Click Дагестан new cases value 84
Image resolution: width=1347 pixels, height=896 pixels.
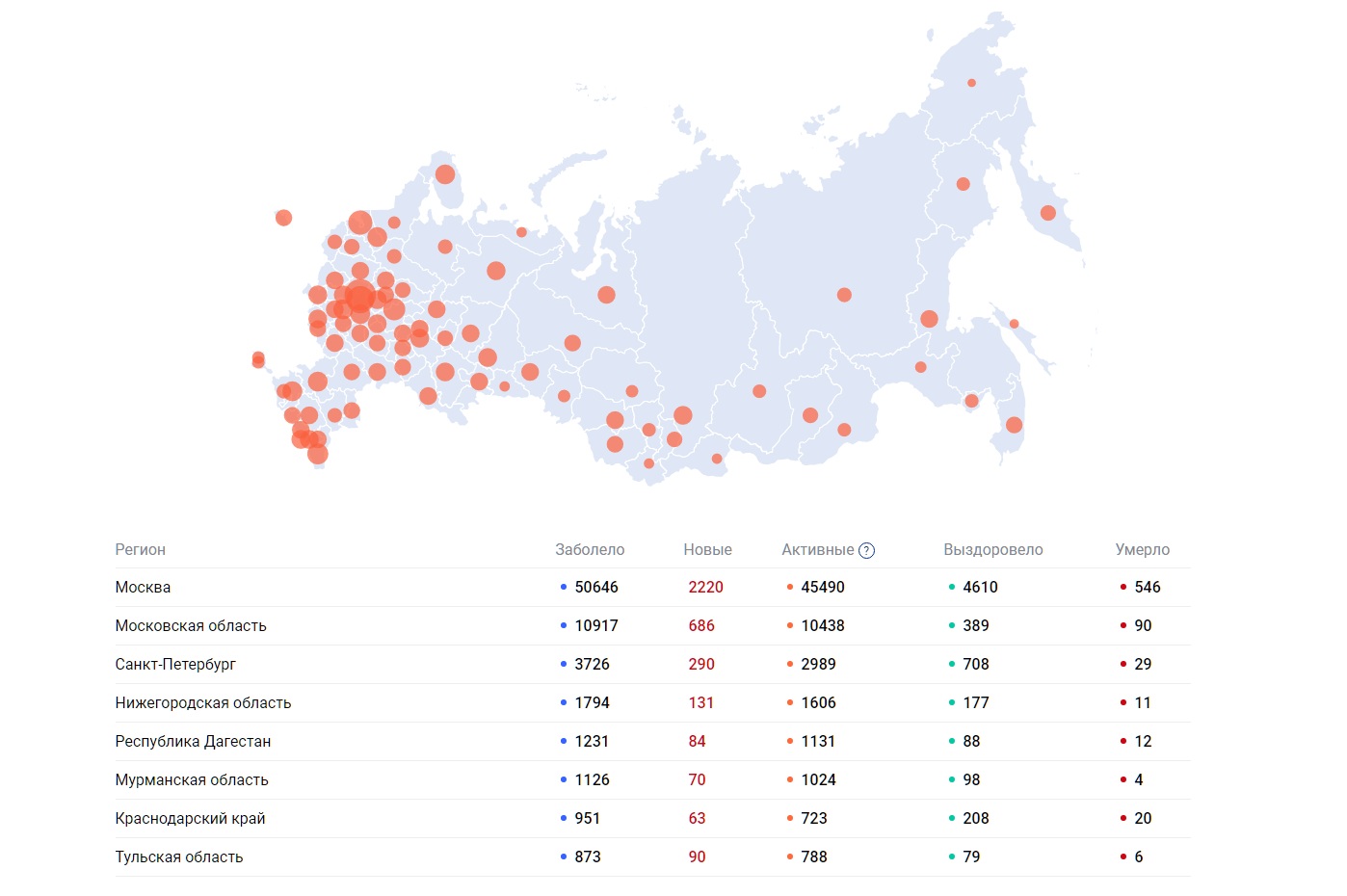pos(697,742)
